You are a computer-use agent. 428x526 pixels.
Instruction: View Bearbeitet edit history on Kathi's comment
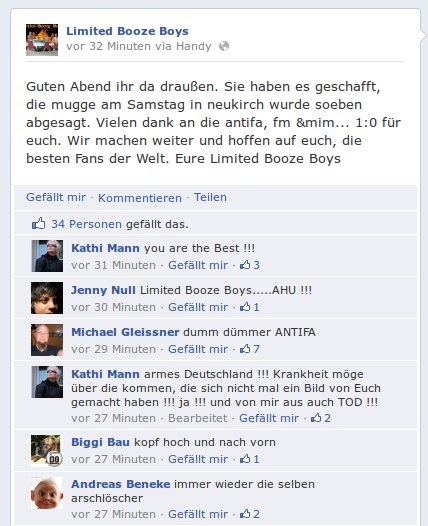pos(198,418)
